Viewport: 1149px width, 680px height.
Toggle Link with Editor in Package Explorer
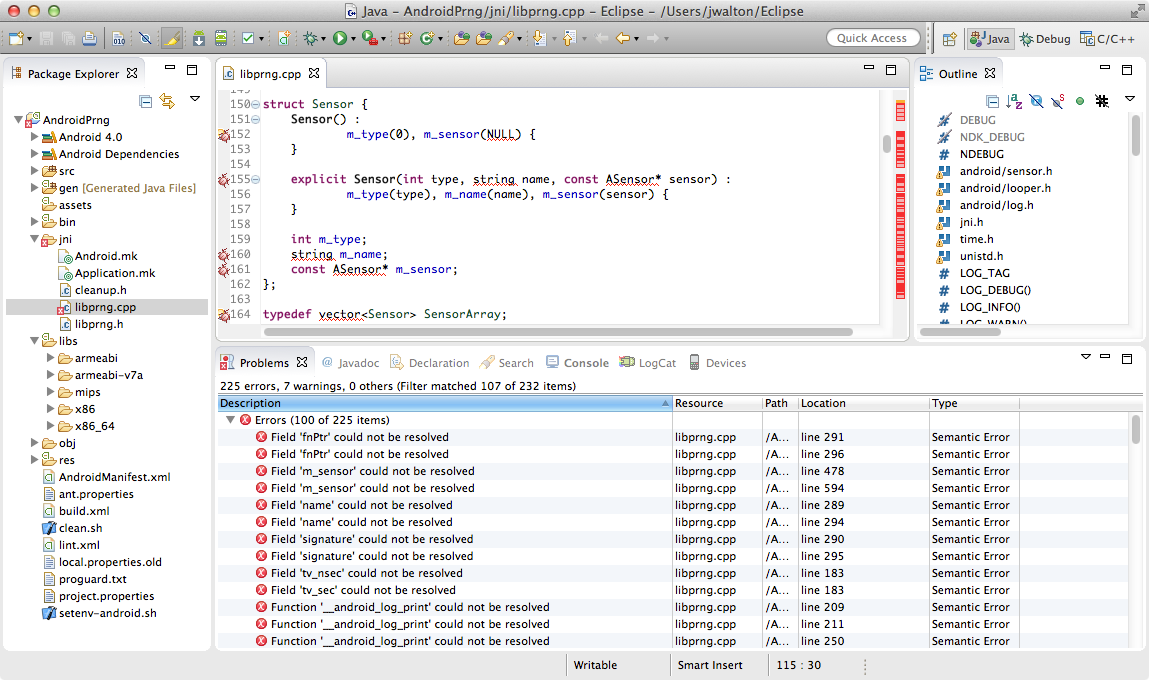[167, 101]
